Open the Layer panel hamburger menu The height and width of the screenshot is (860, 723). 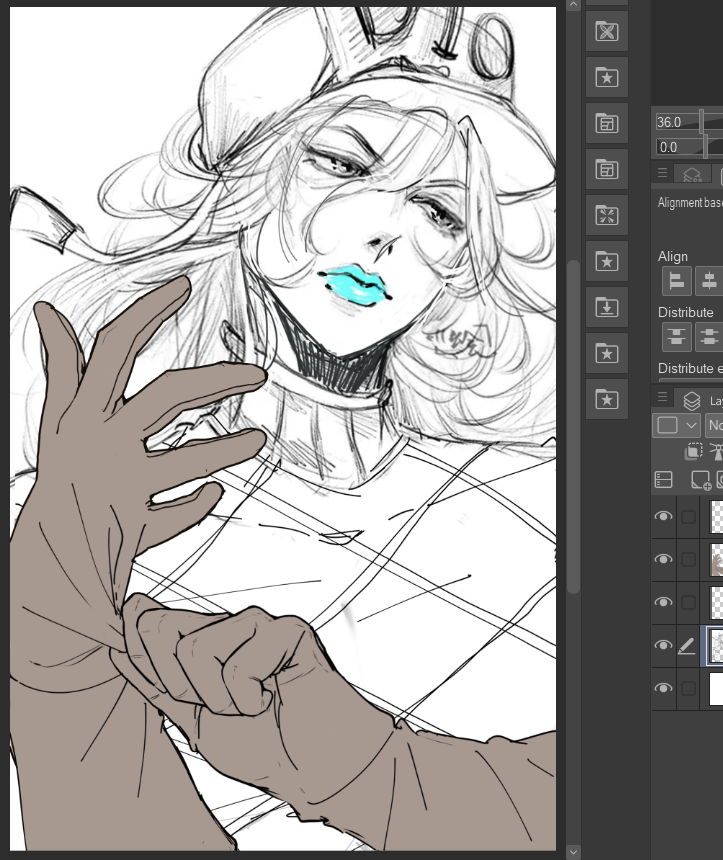pos(662,397)
